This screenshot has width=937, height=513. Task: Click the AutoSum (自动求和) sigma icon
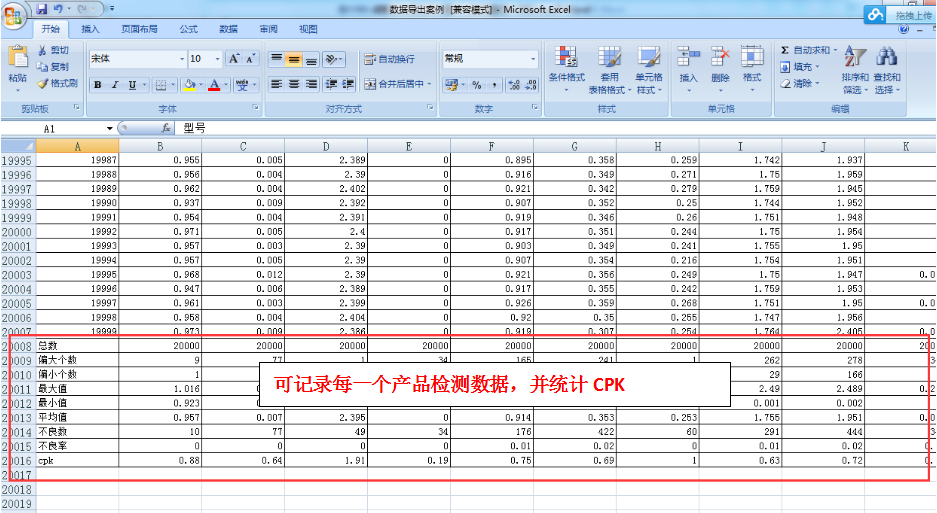point(785,50)
